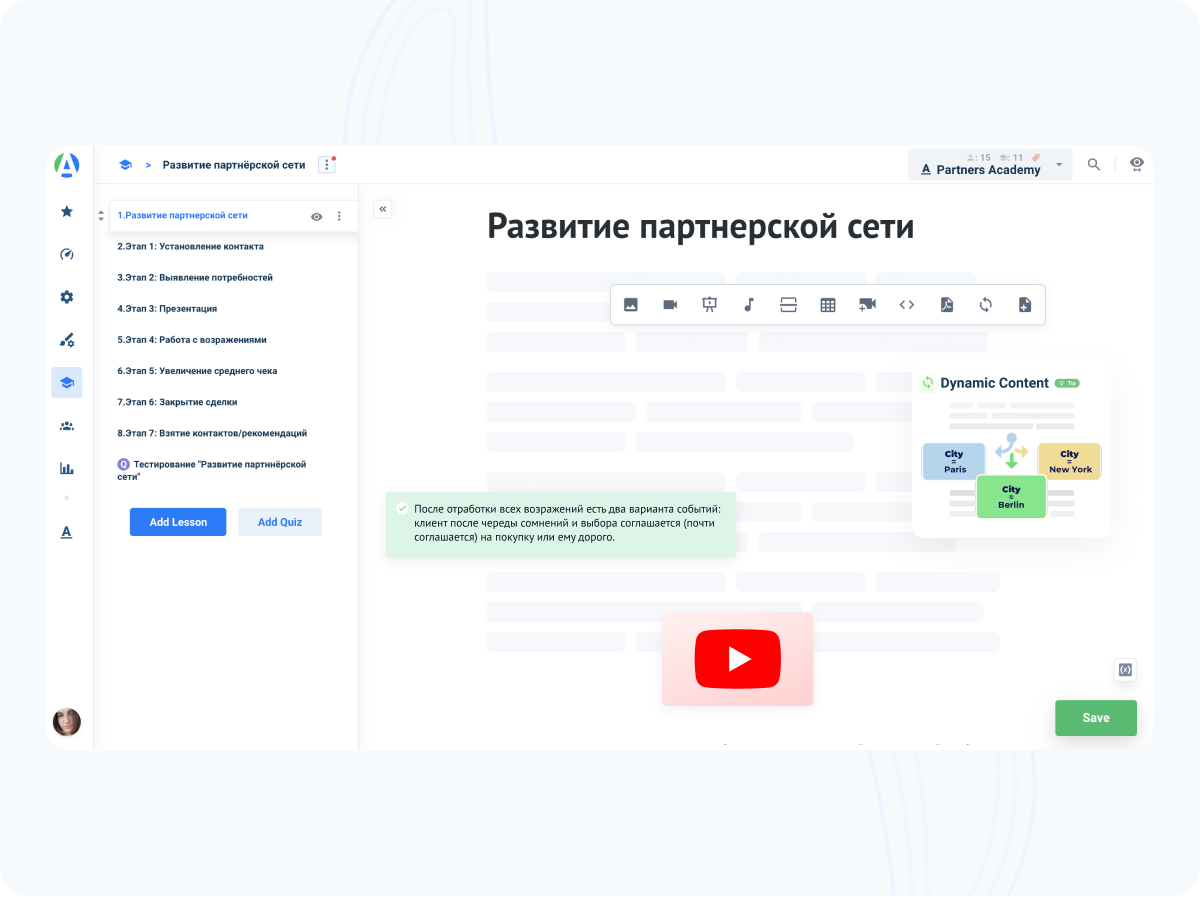Image resolution: width=1200 pixels, height=897 pixels.
Task: Insert an audio clip via music note icon
Action: pos(749,305)
